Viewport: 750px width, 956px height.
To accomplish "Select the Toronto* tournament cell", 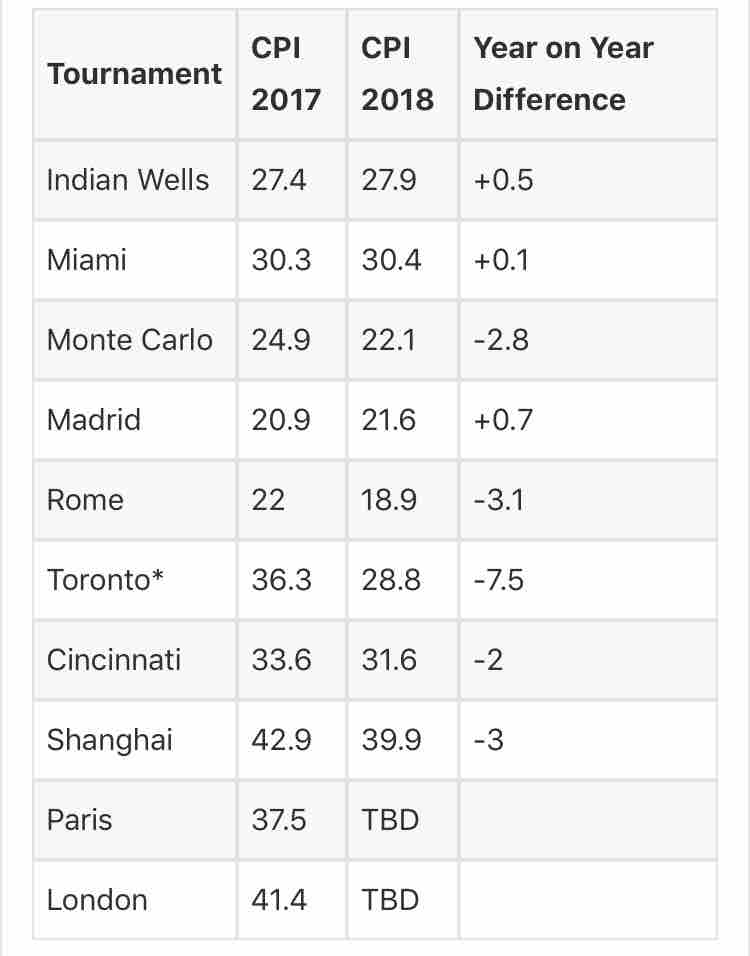I will click(x=135, y=580).
